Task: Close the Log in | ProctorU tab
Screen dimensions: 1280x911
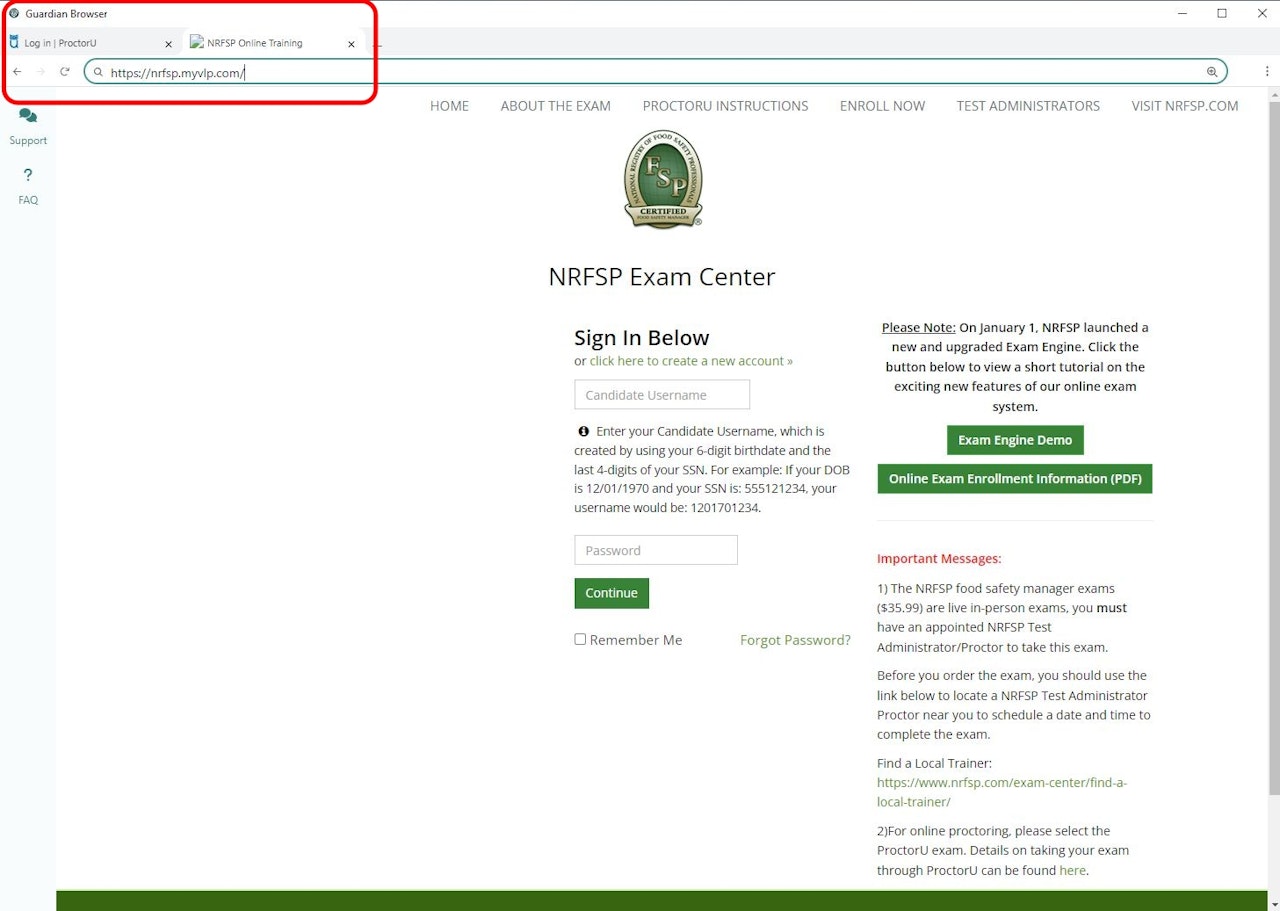Action: [168, 44]
